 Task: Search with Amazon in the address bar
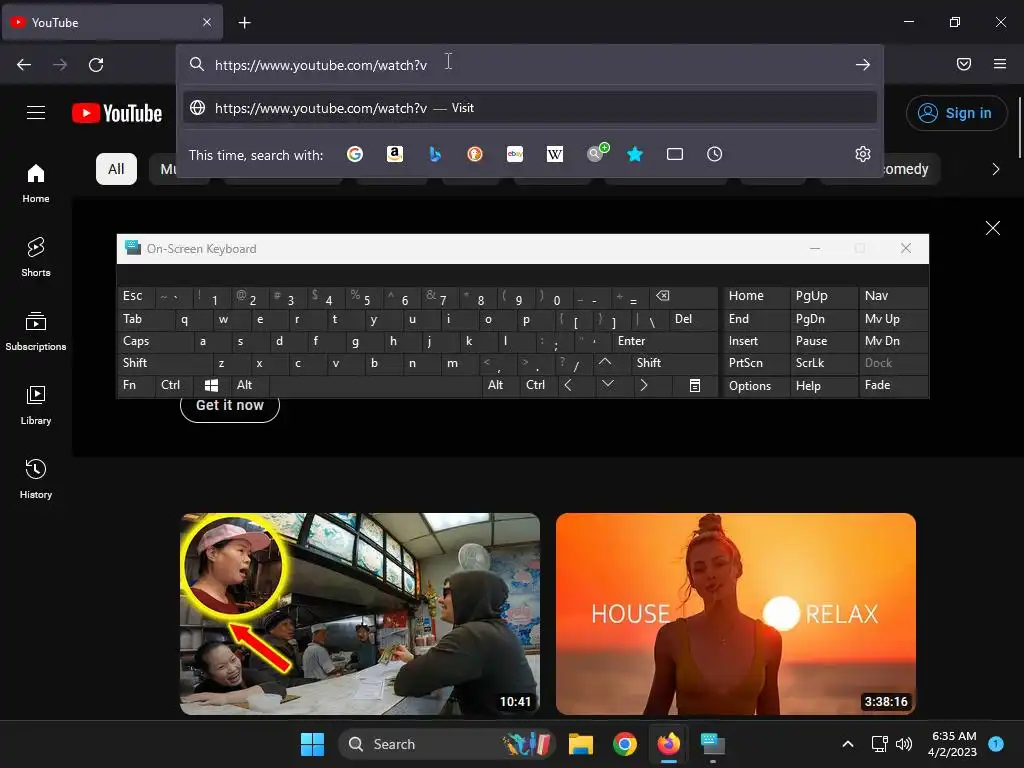pos(394,154)
